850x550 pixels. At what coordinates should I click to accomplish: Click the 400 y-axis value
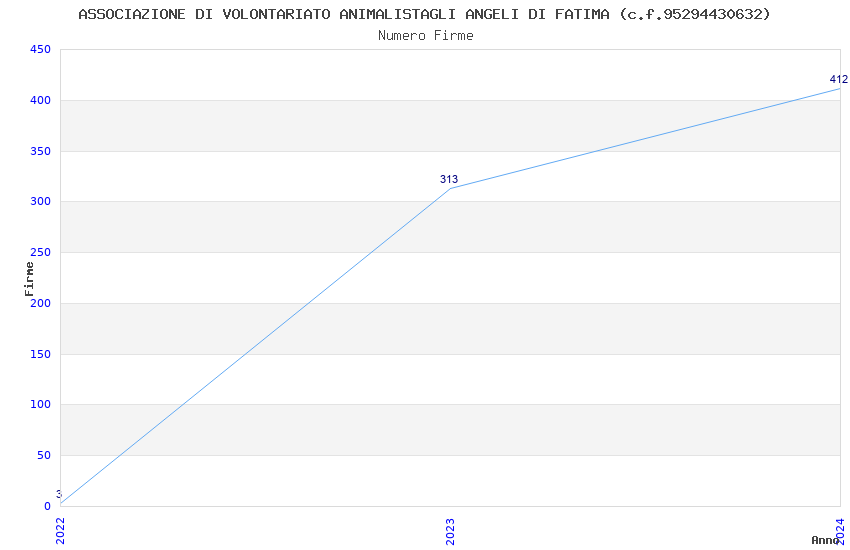coord(41,101)
